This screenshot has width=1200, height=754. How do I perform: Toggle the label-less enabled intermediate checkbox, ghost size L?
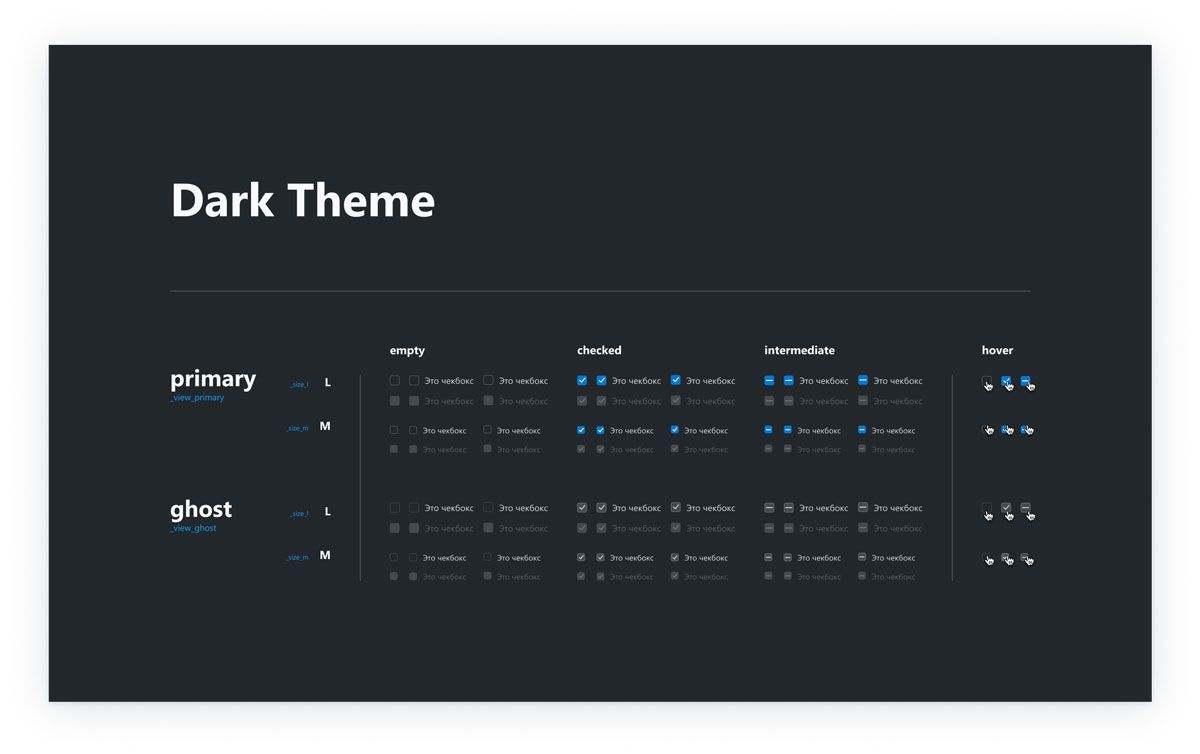769,508
